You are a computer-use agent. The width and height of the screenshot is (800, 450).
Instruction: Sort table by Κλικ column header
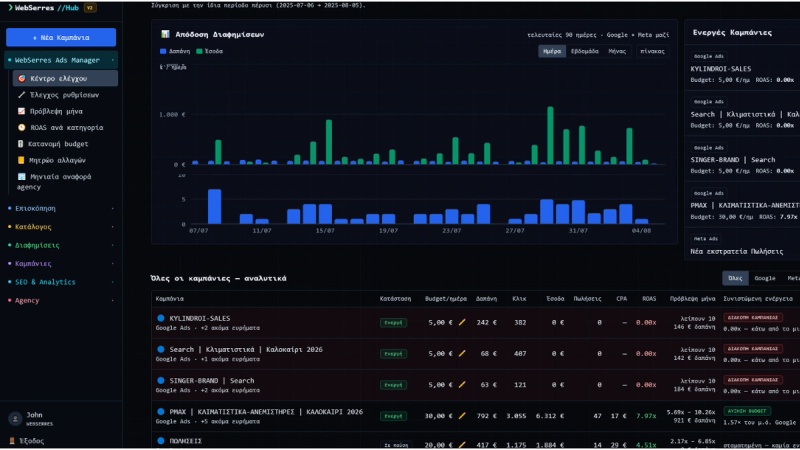pyautogui.click(x=519, y=298)
